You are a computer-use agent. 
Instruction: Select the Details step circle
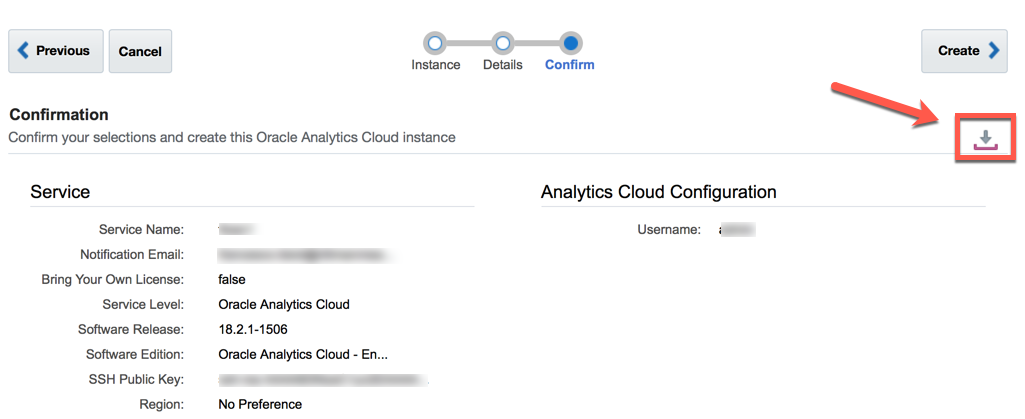[x=503, y=43]
